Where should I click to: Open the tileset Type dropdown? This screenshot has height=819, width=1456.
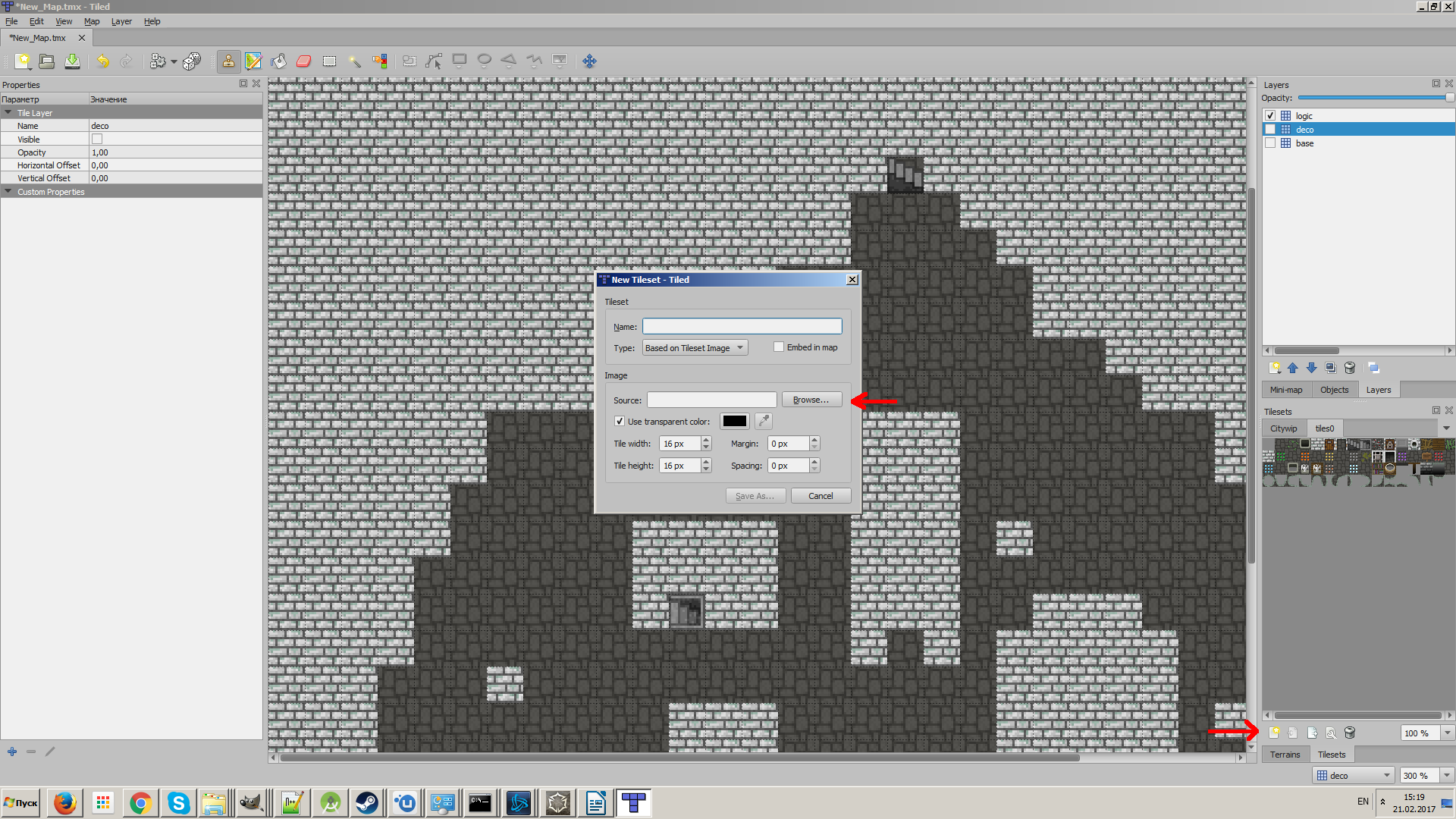coord(695,348)
